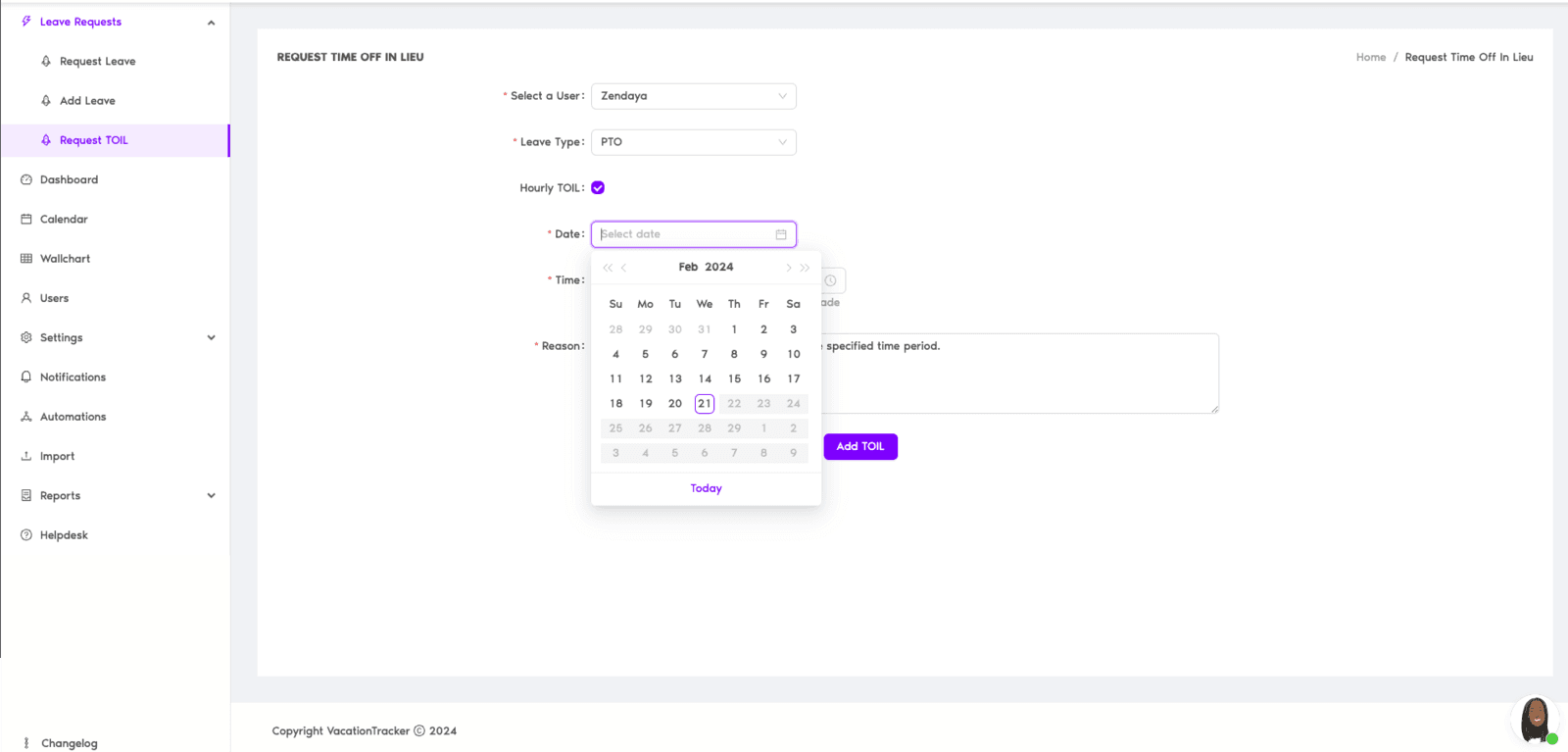Screen dimensions: 1568x752
Task: Click the Changelog text at the sidebar bottom
Action: click(x=70, y=743)
